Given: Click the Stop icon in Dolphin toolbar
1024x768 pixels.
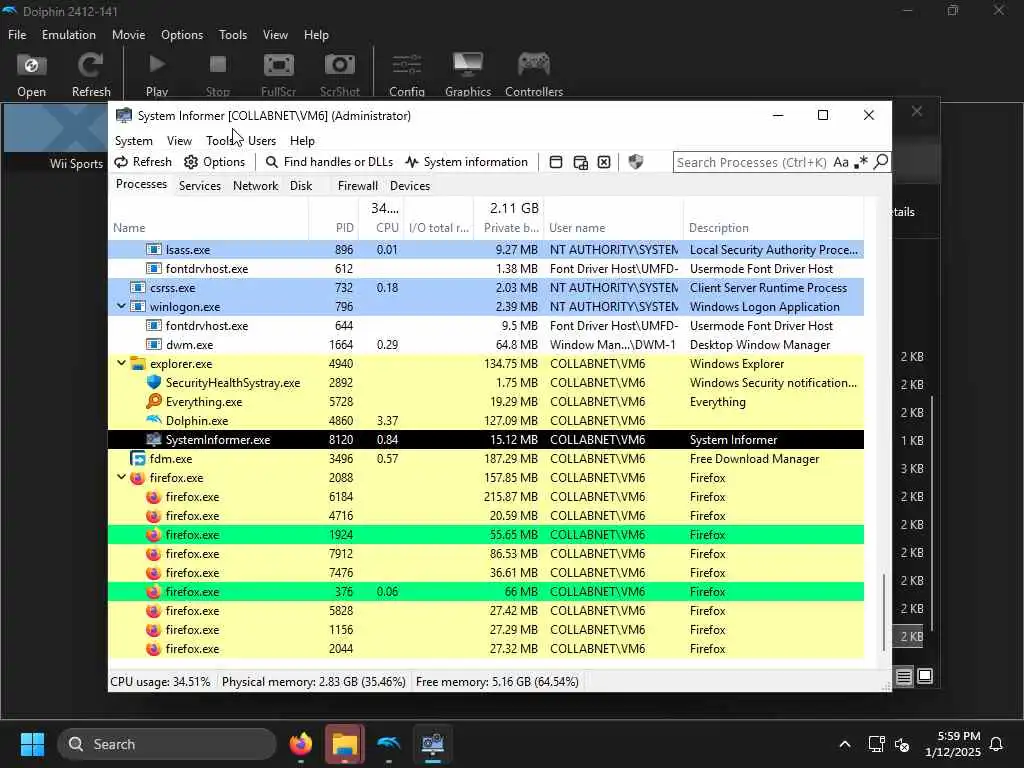Looking at the screenshot, I should click(x=217, y=65).
